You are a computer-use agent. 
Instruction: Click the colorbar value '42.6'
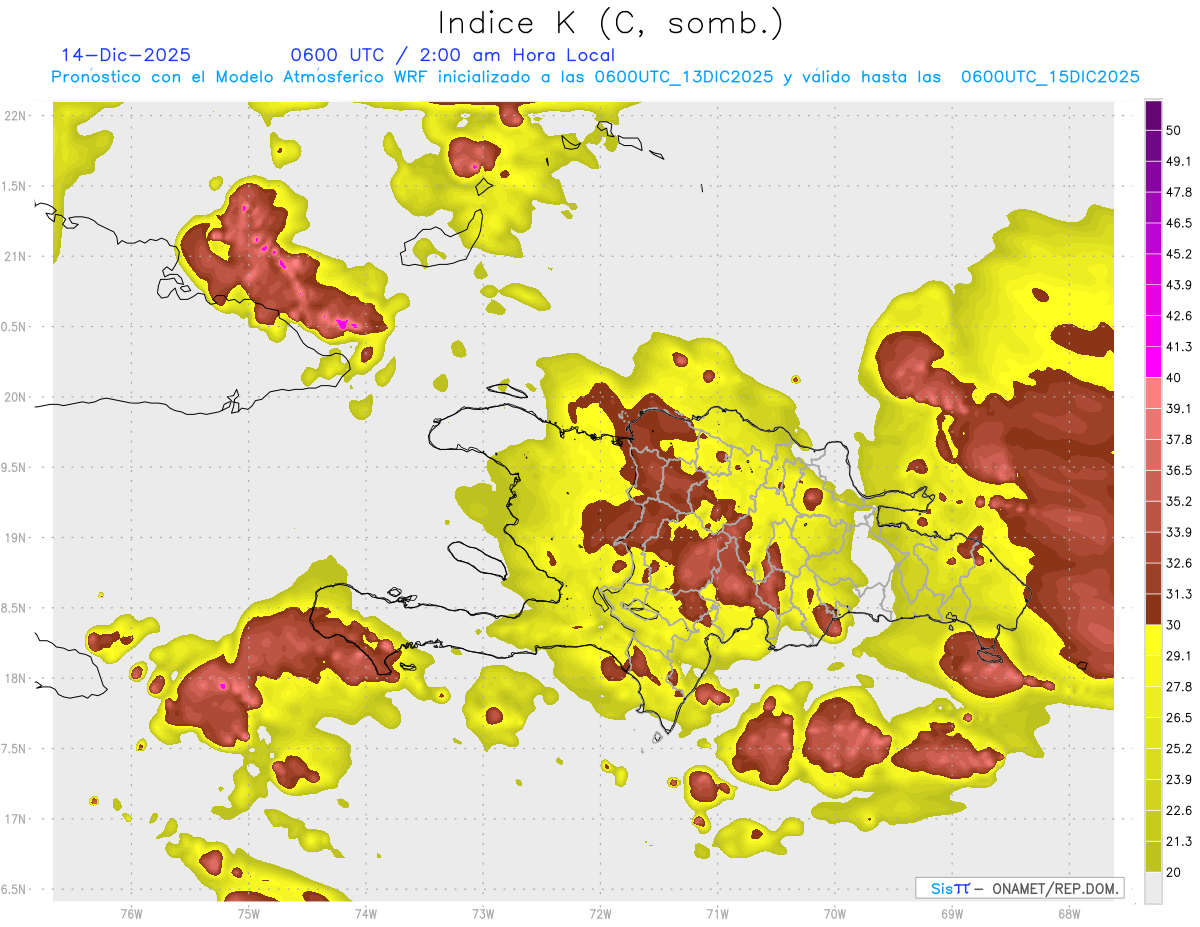(1178, 316)
